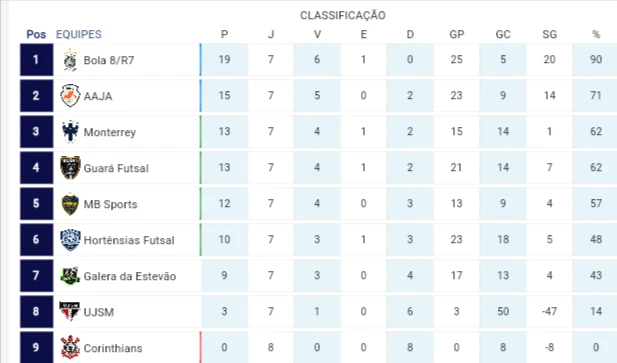The image size is (617, 363).
Task: Click the Corinthians team crest
Action: tap(70, 347)
